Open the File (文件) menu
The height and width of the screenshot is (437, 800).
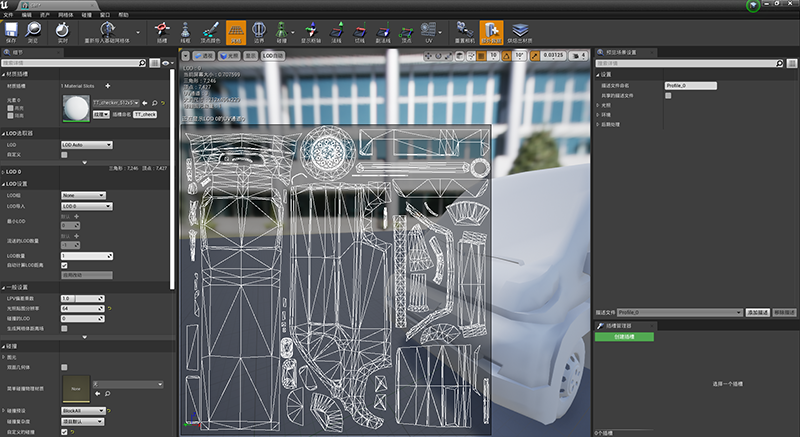click(x=10, y=16)
